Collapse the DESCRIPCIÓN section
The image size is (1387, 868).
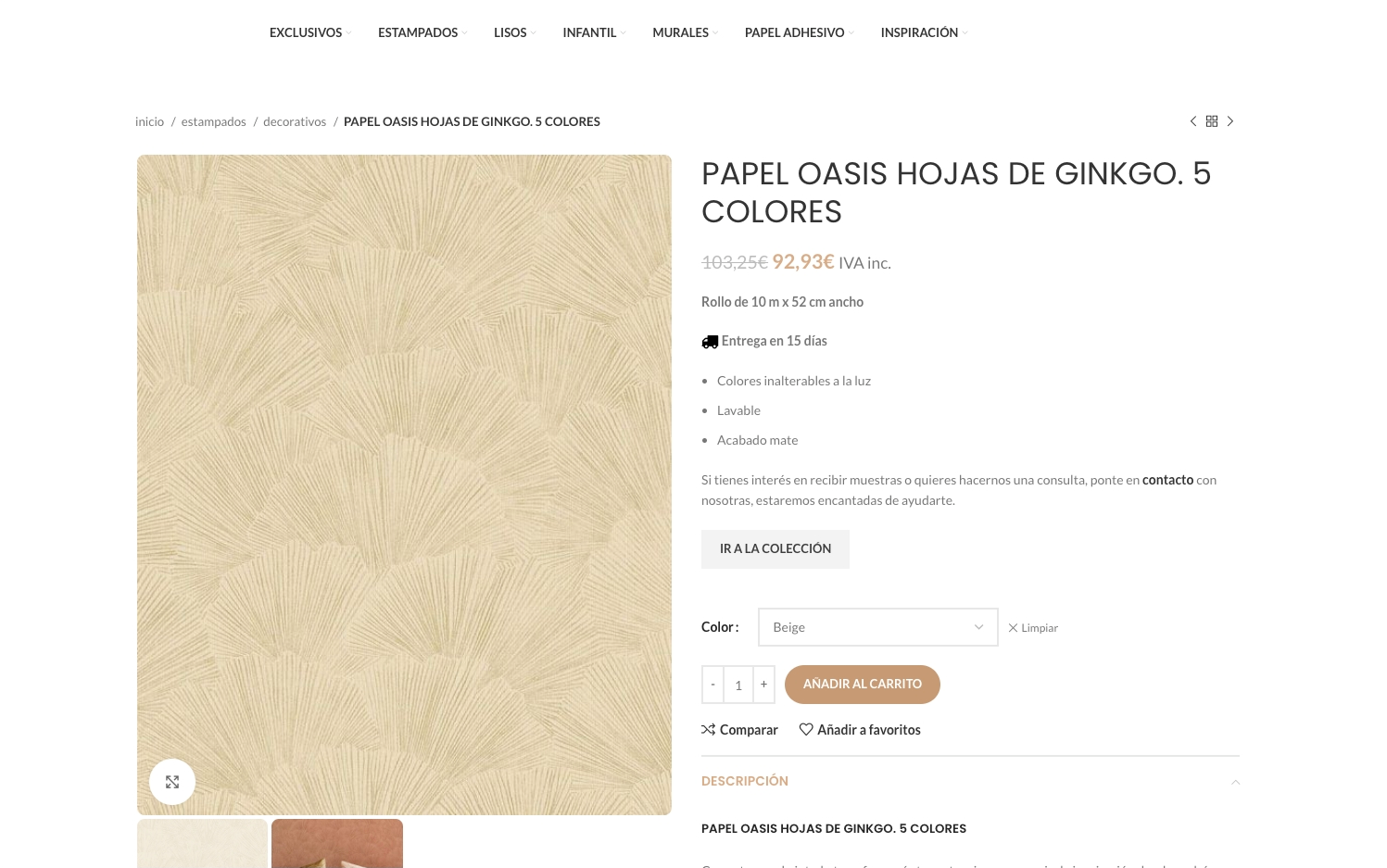(1235, 782)
